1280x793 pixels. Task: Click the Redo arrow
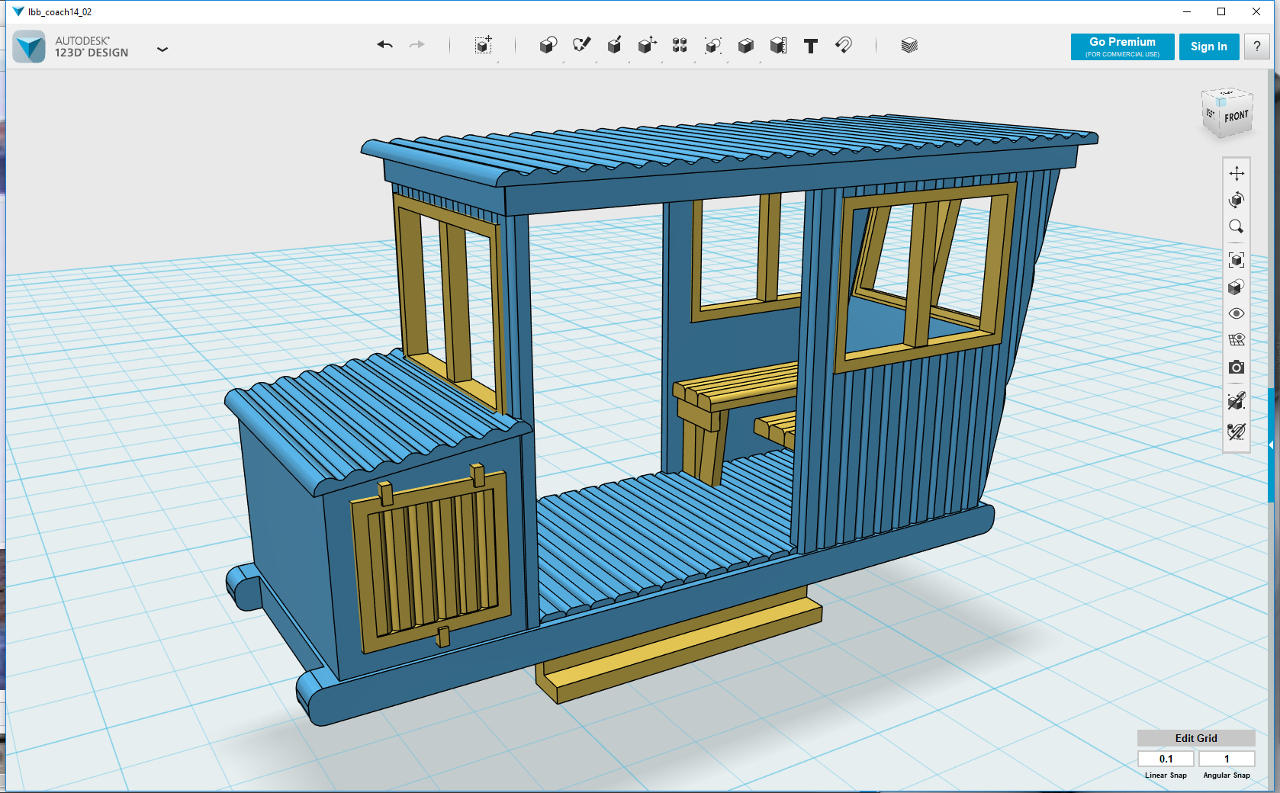click(417, 45)
